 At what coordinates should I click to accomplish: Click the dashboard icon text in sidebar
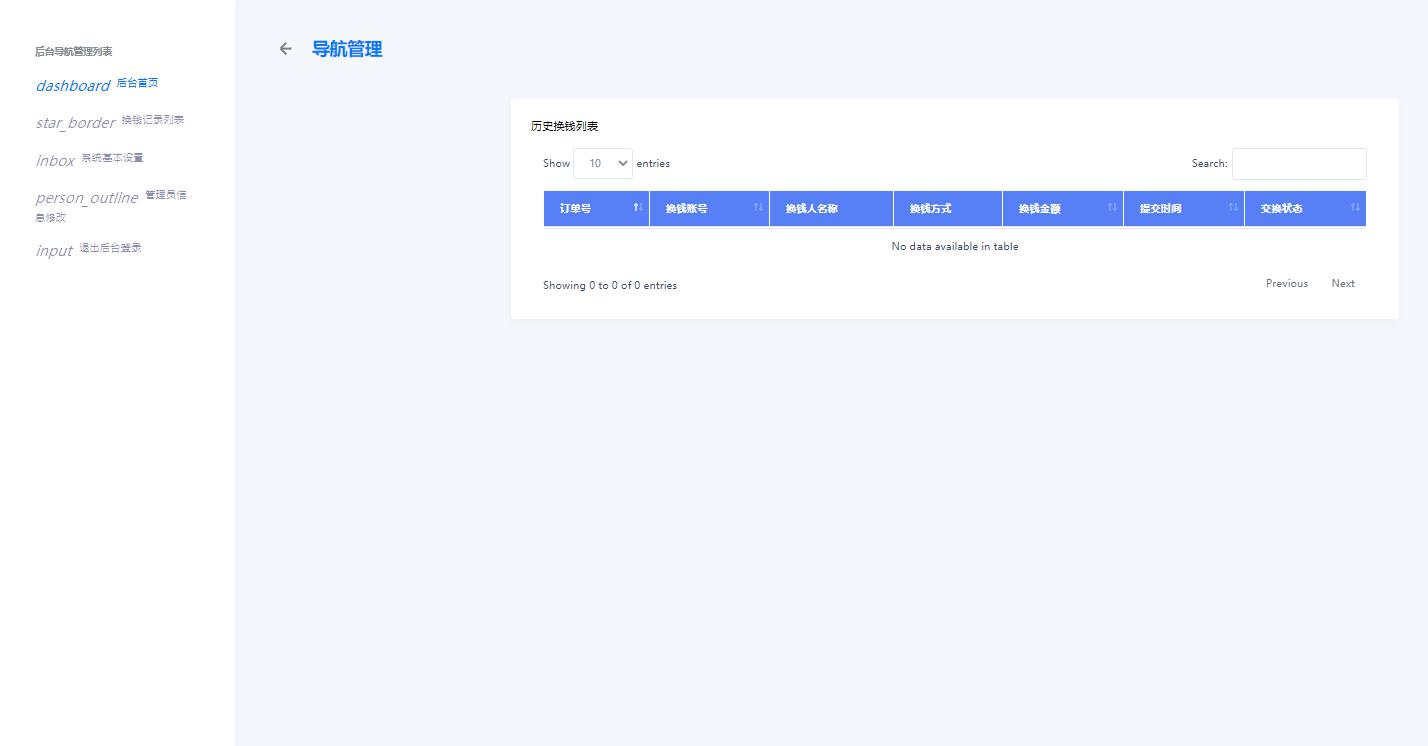coord(73,86)
